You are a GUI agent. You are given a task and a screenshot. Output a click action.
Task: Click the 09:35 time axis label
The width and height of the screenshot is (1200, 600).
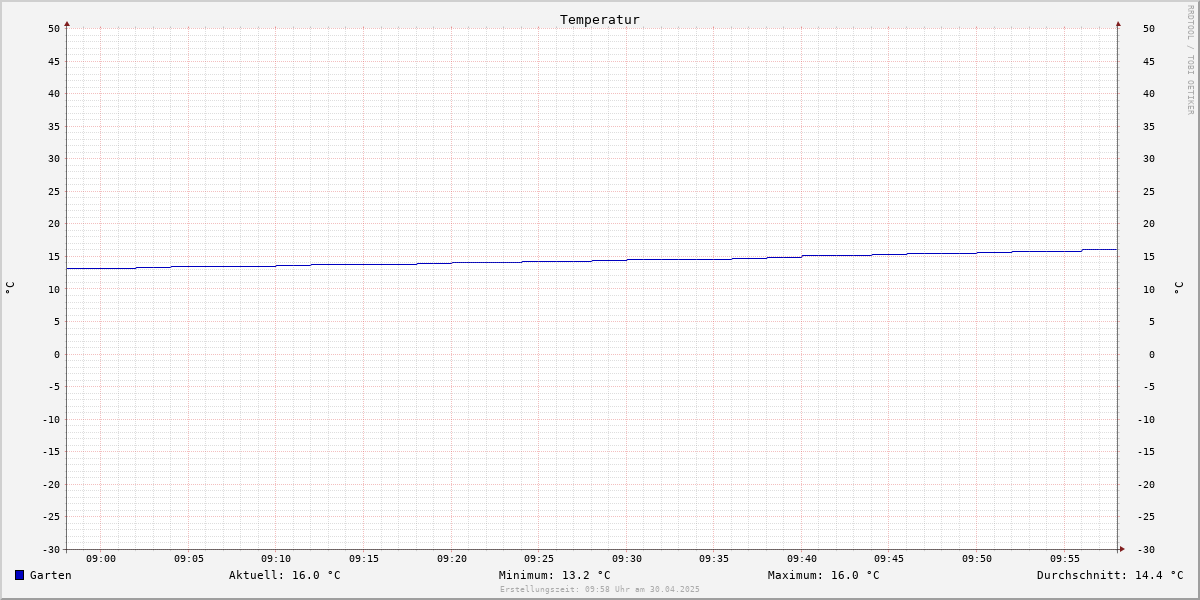[715, 558]
